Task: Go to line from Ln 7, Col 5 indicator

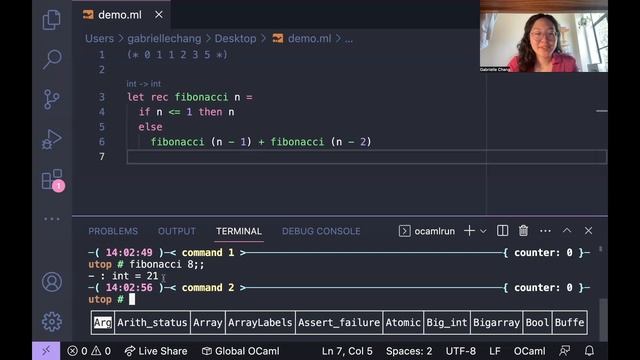Action: [x=347, y=351]
